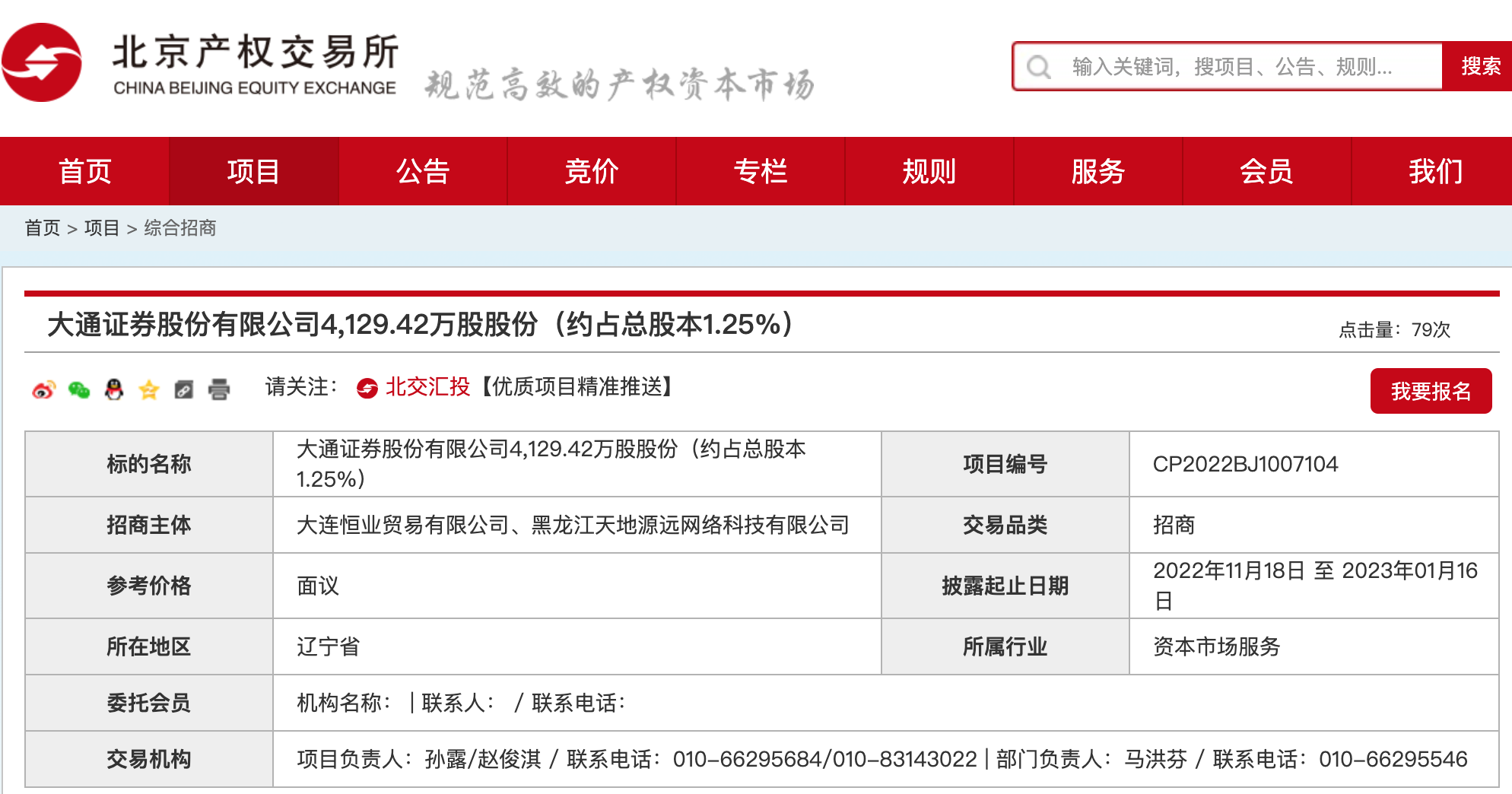Click the 辽宁省 region value
Viewport: 1512px width, 794px height.
click(x=328, y=646)
